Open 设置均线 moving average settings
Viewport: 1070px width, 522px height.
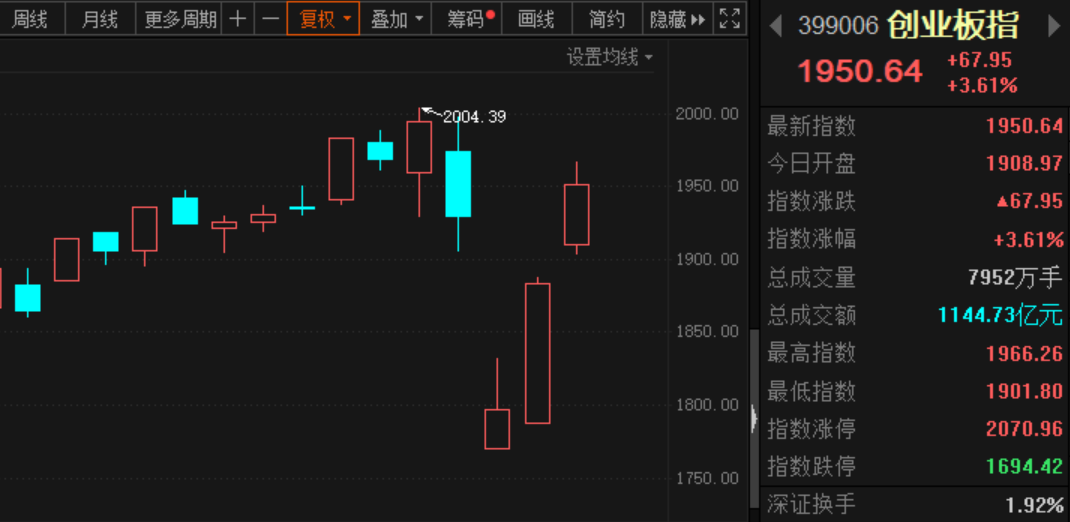pos(609,57)
